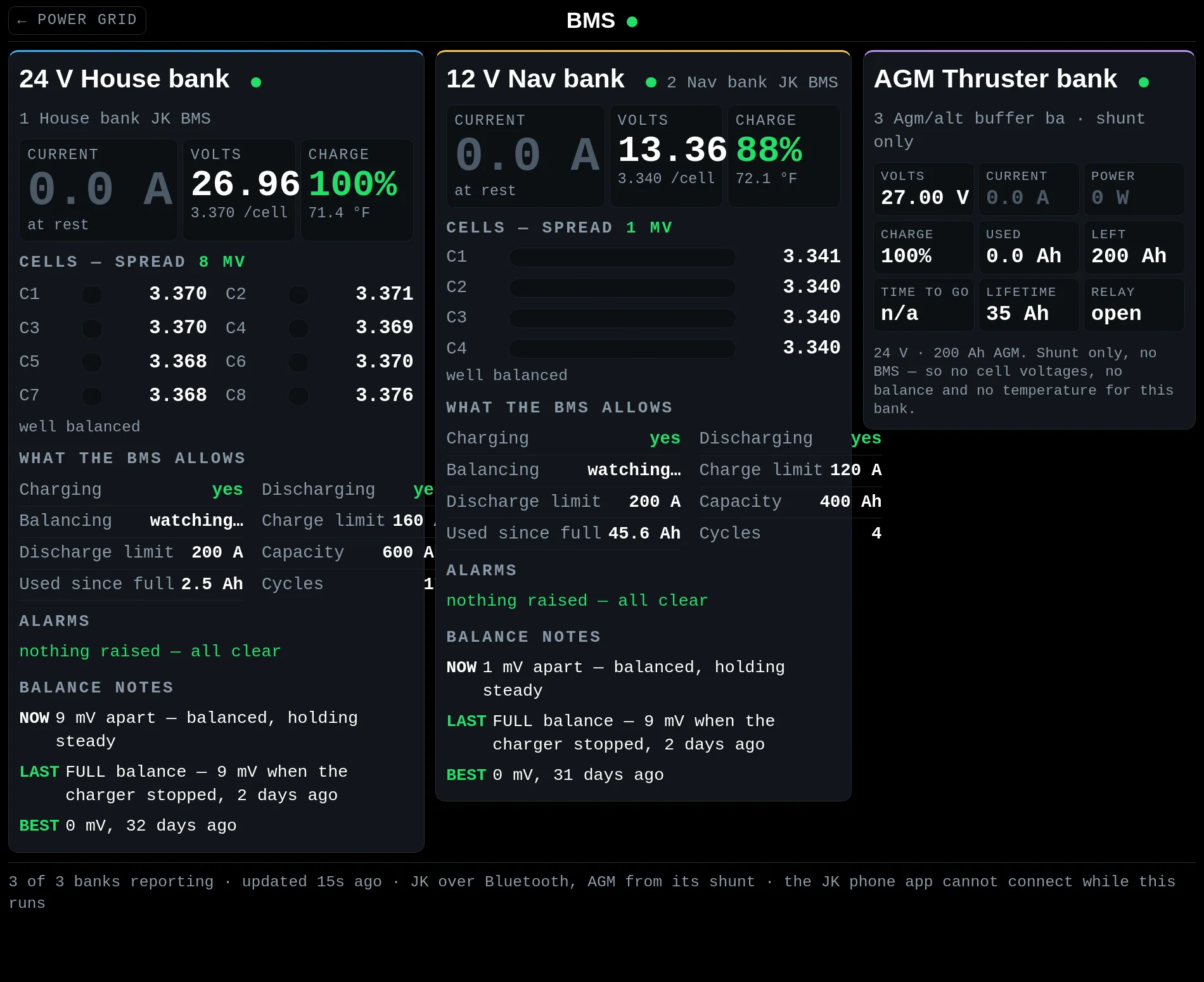Image resolution: width=1204 pixels, height=982 pixels.
Task: Click Nav bank 'nothing raised — all clear' alarm text
Action: pyautogui.click(x=577, y=601)
